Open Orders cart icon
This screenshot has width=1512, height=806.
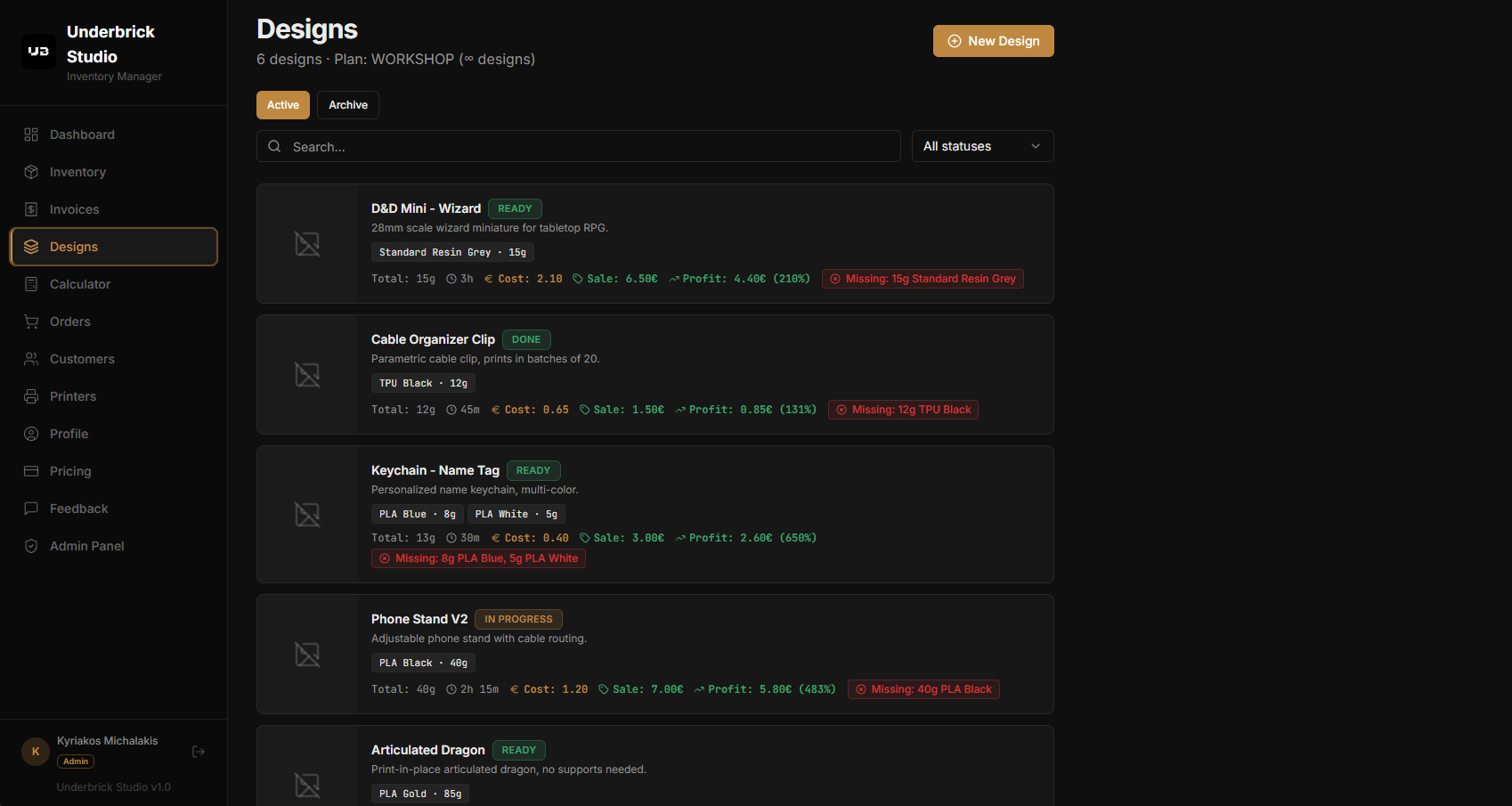point(31,322)
